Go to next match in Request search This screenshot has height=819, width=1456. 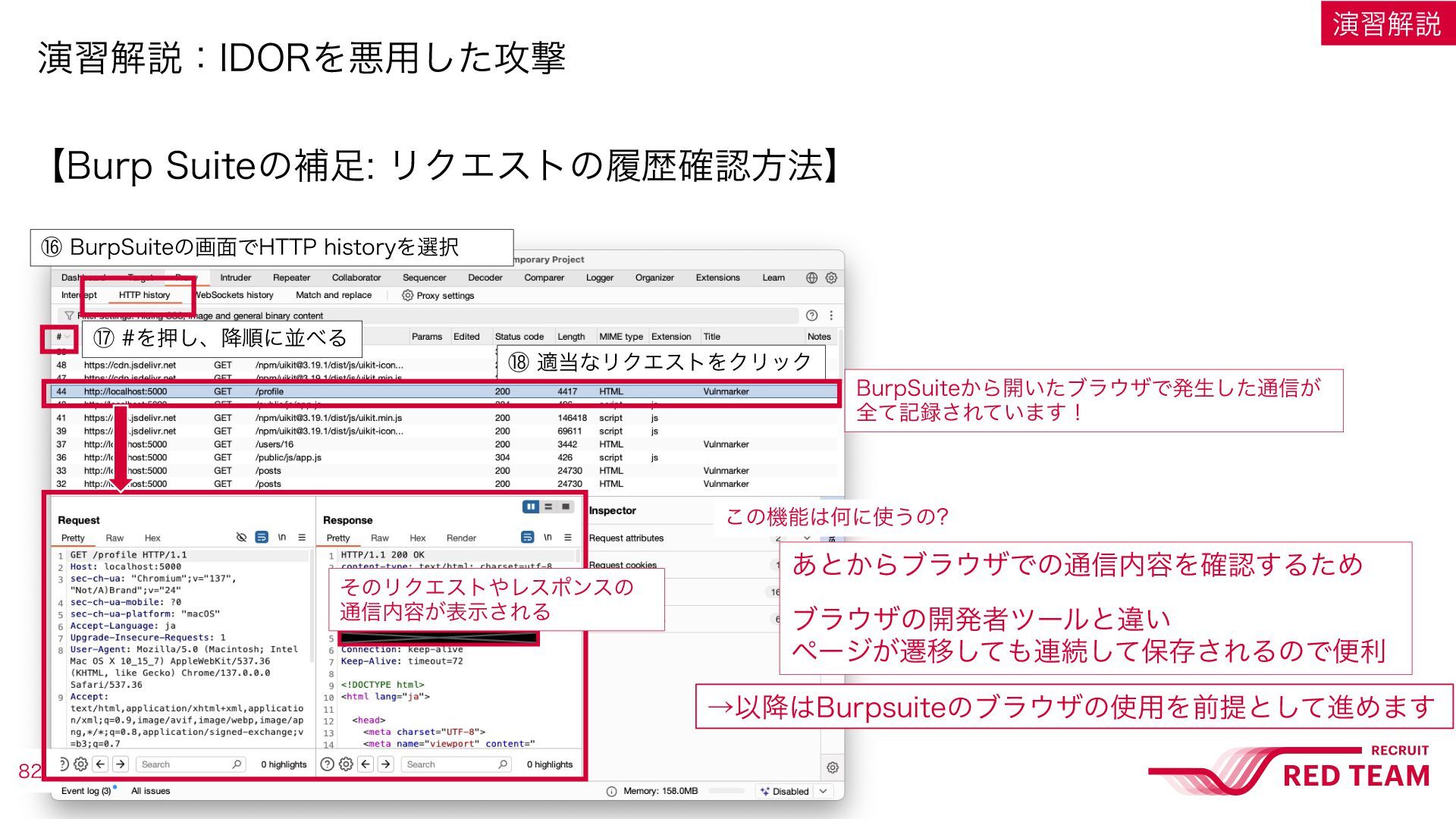click(x=120, y=764)
